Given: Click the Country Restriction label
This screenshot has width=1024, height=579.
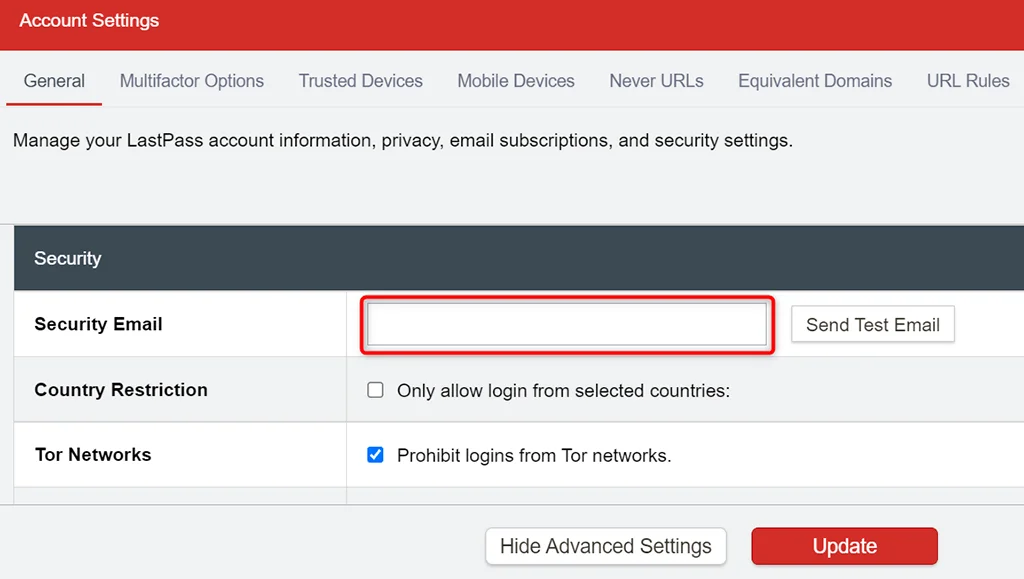Looking at the screenshot, I should 121,390.
